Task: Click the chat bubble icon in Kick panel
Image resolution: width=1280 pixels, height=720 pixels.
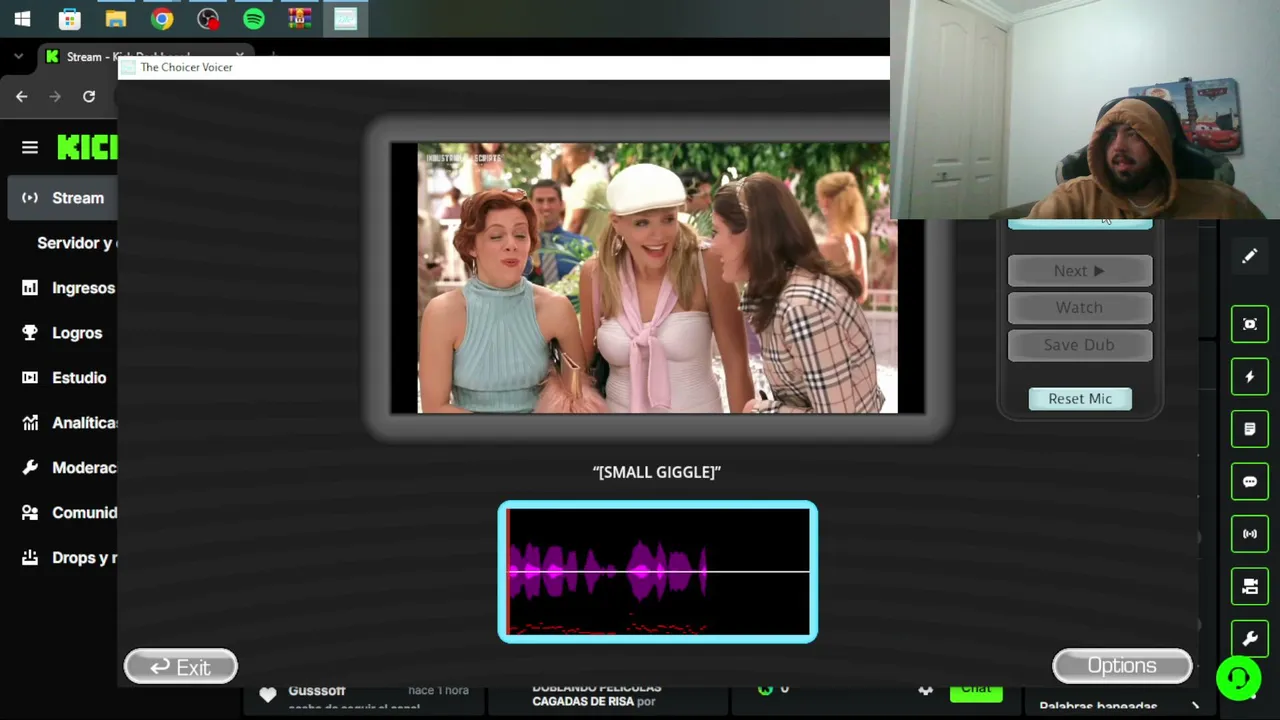Action: [x=1250, y=482]
